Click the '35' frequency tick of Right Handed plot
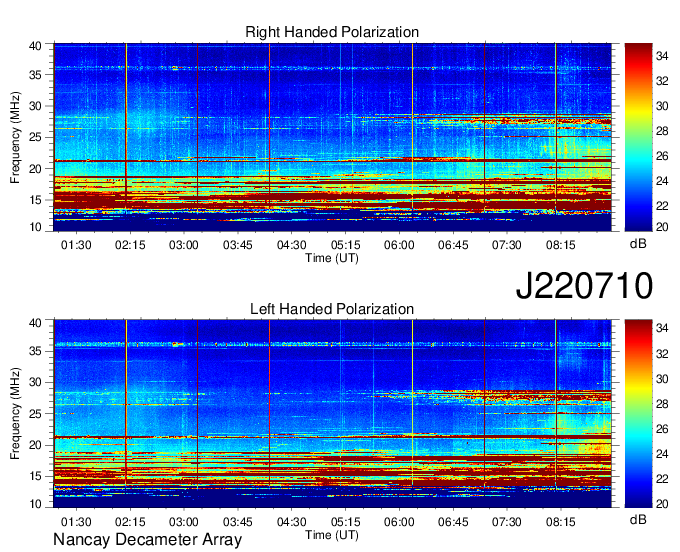 coord(35,75)
